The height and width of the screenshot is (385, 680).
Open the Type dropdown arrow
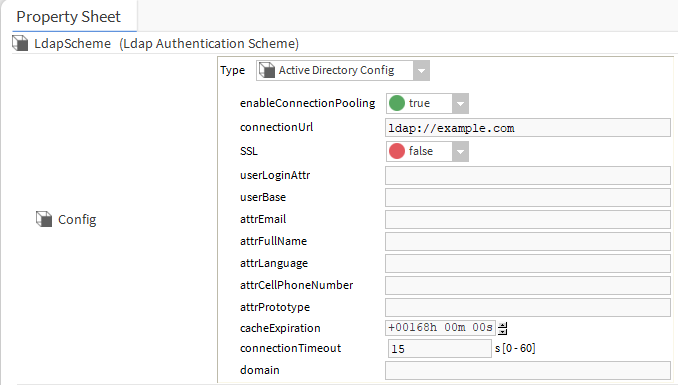click(x=421, y=71)
